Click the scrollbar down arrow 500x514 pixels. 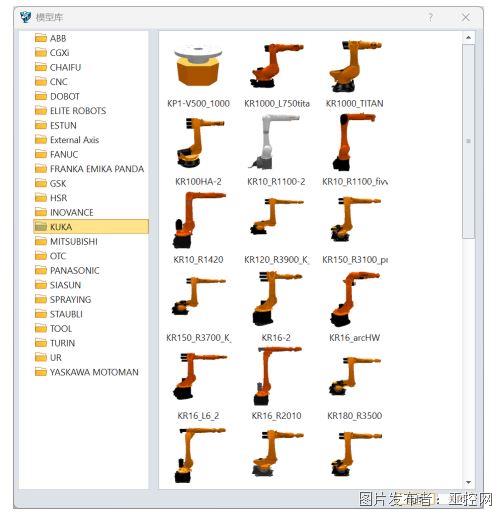(468, 483)
